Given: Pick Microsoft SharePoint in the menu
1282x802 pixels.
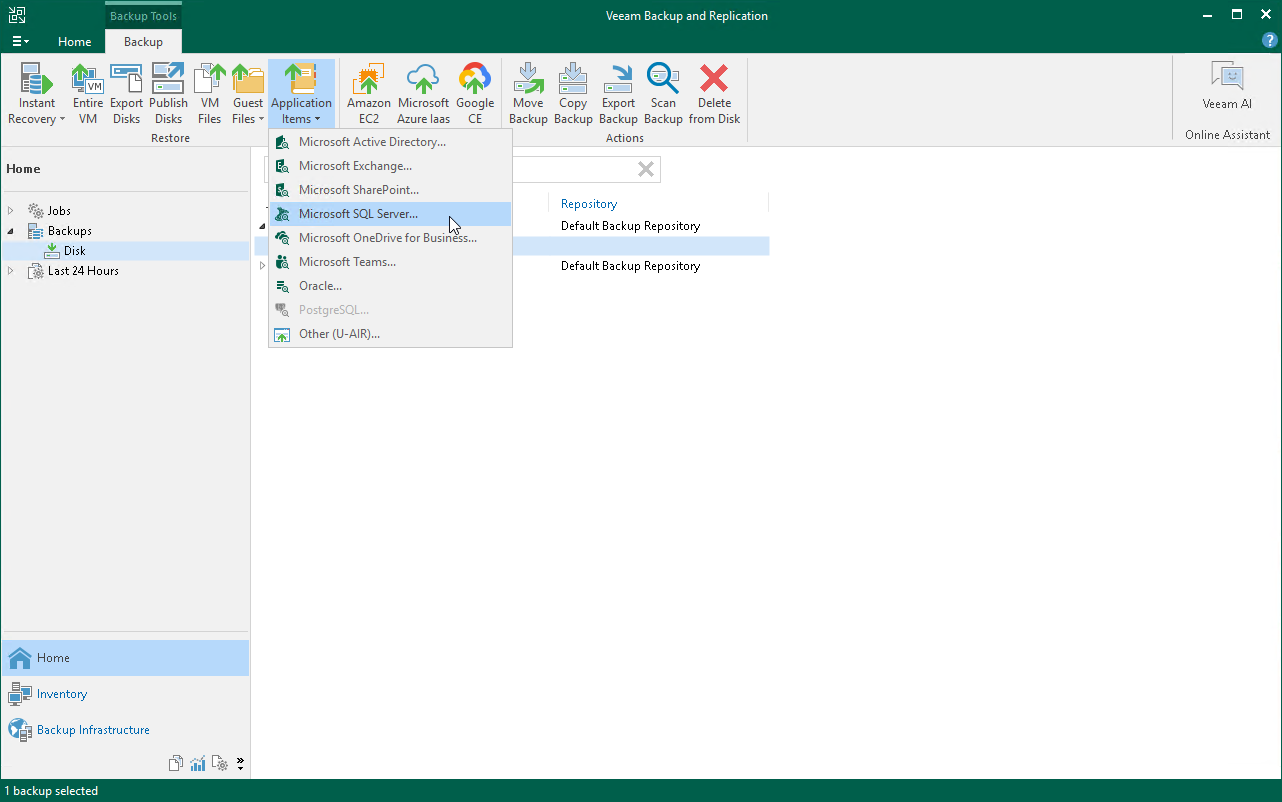Looking at the screenshot, I should coord(391,190).
